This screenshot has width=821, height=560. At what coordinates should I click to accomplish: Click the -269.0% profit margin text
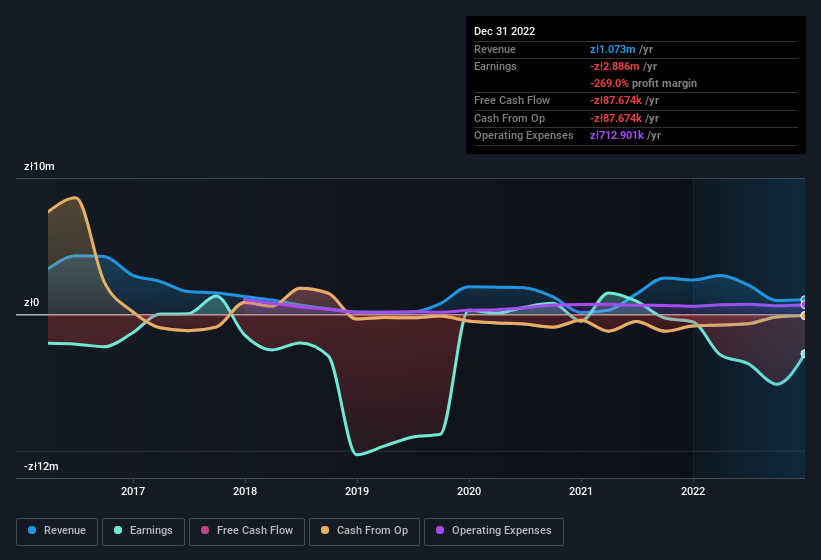click(644, 83)
